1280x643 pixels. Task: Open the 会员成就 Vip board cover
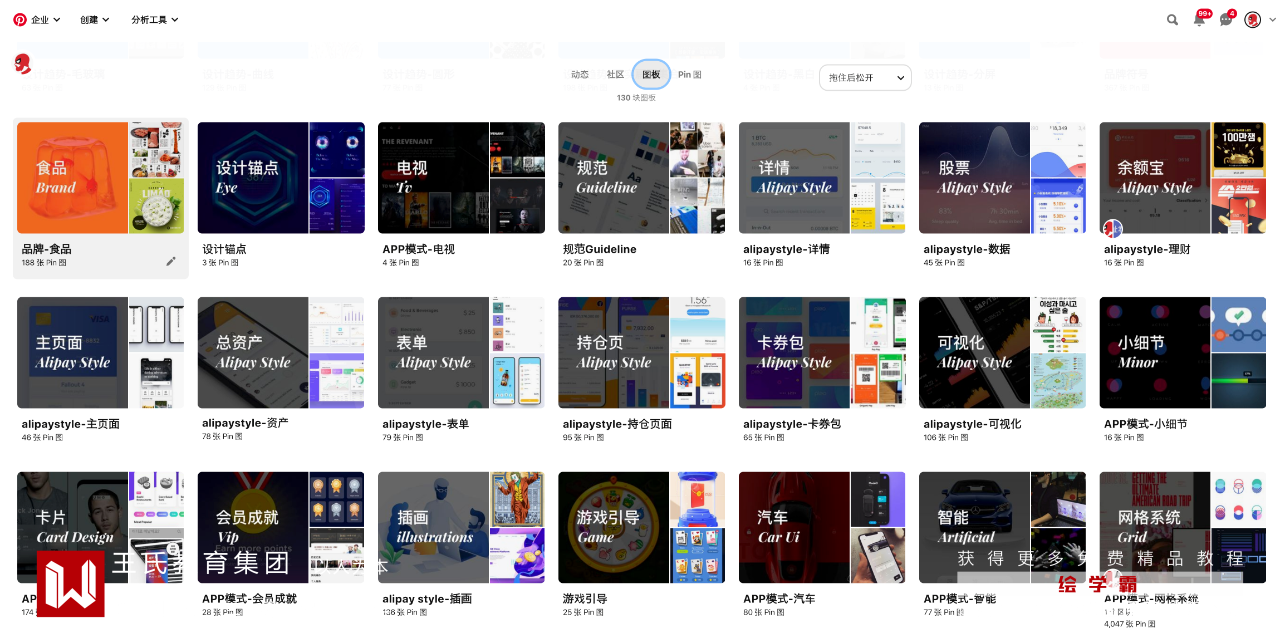click(x=281, y=528)
